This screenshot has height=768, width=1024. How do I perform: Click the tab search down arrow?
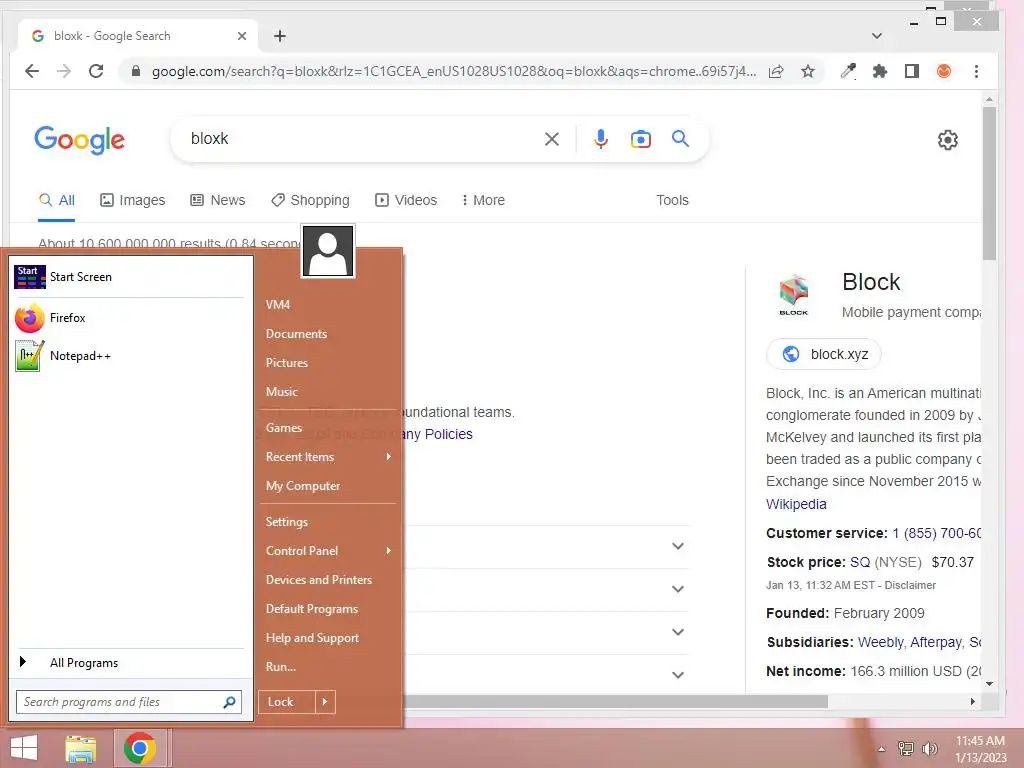[876, 36]
